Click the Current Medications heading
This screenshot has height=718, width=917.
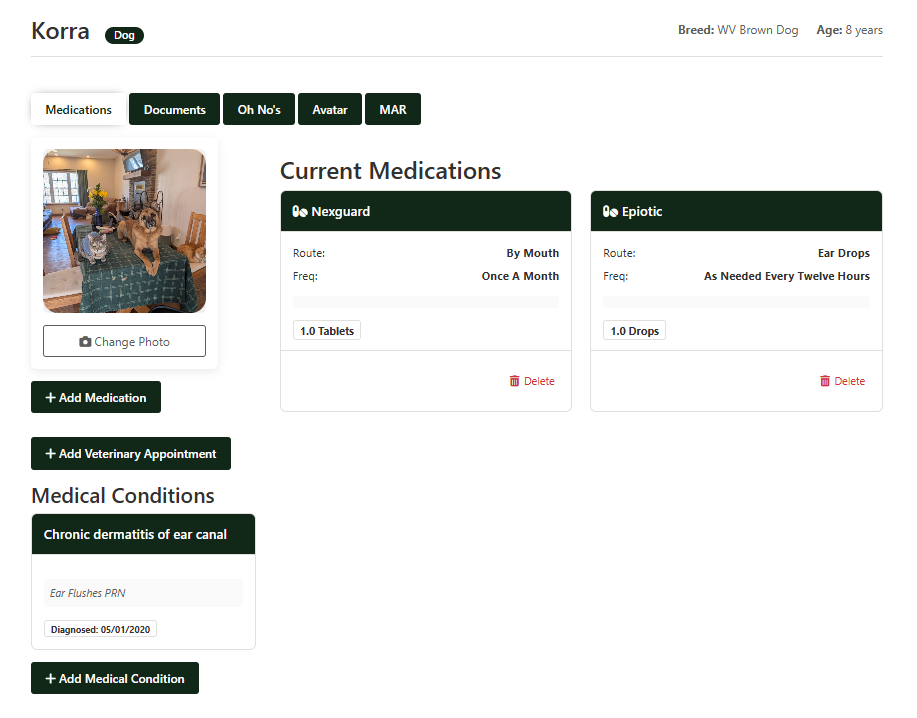tap(391, 171)
